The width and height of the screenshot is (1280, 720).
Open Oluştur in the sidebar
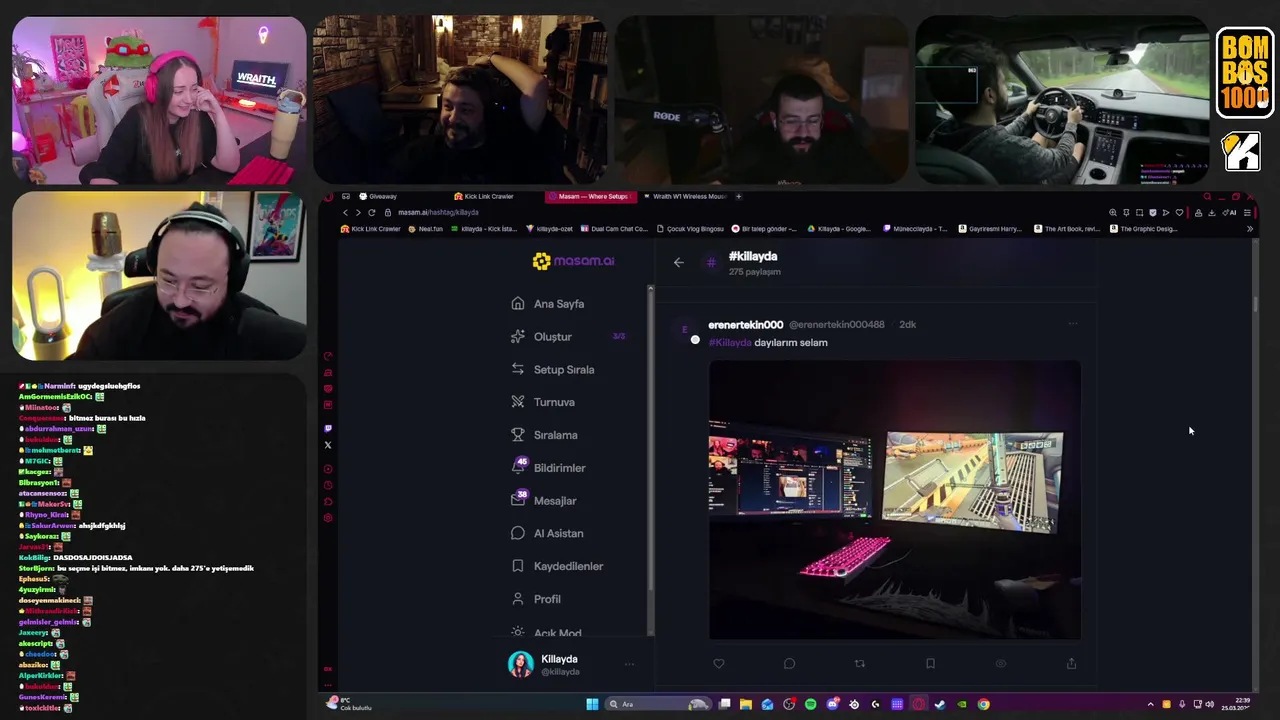tap(552, 337)
